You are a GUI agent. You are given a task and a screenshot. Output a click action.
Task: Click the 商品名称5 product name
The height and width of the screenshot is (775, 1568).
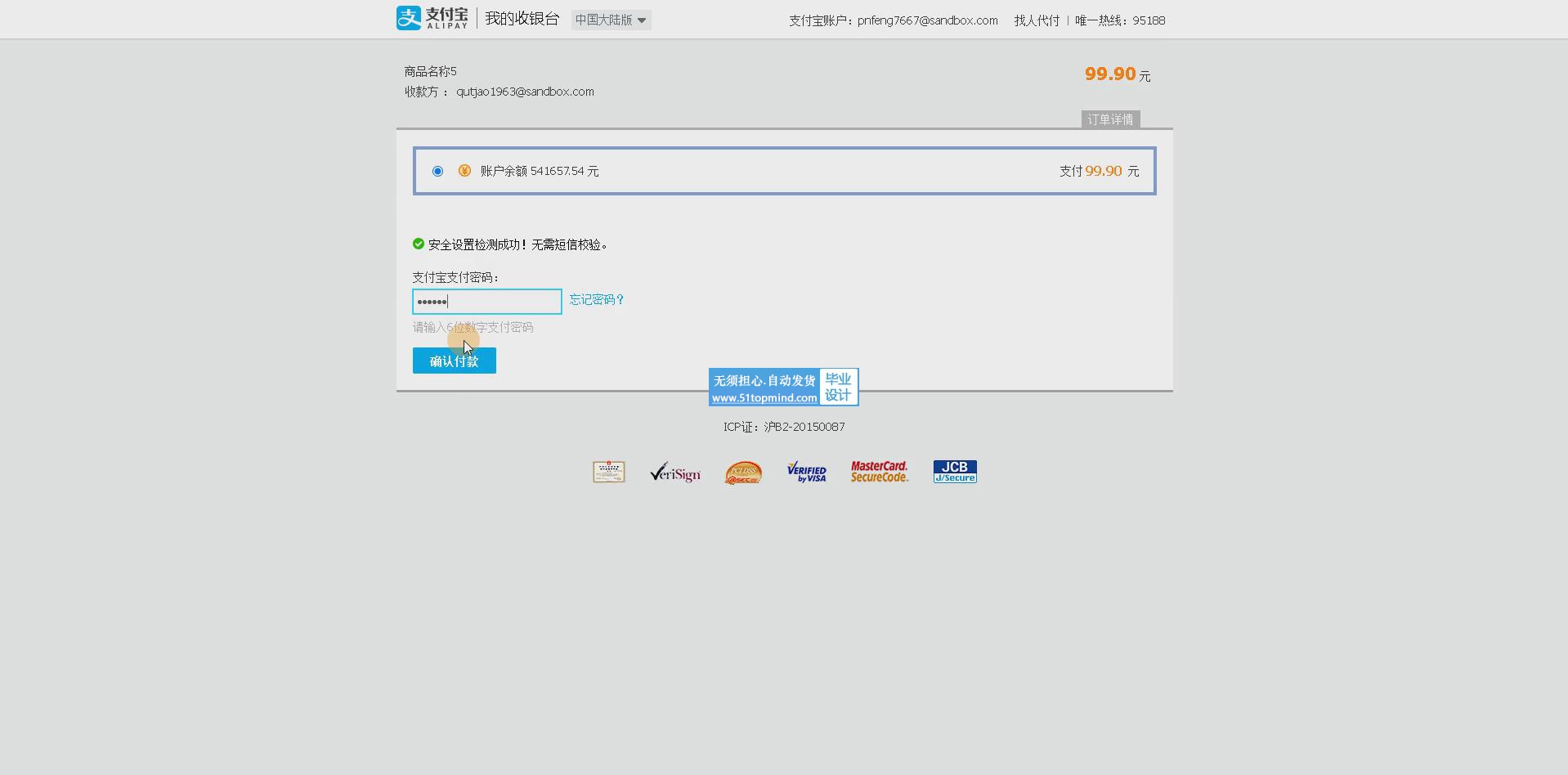430,71
